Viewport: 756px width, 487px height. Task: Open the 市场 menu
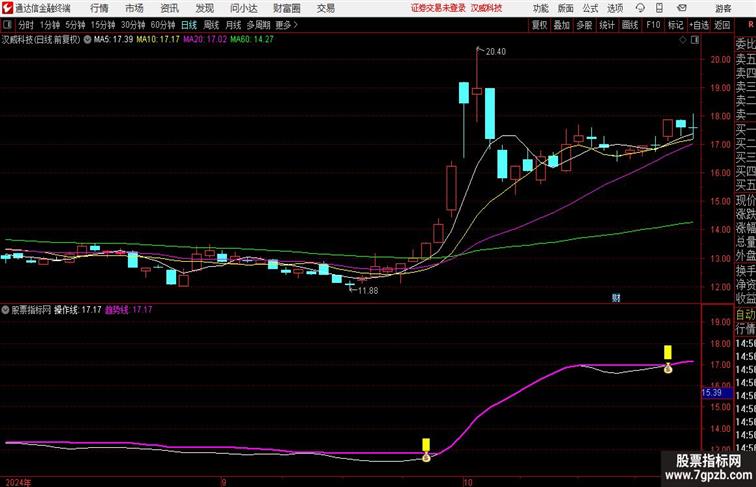tap(135, 8)
